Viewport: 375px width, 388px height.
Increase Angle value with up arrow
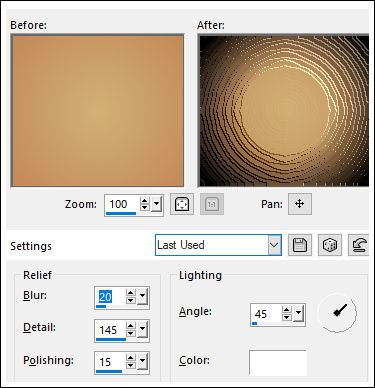tap(287, 310)
